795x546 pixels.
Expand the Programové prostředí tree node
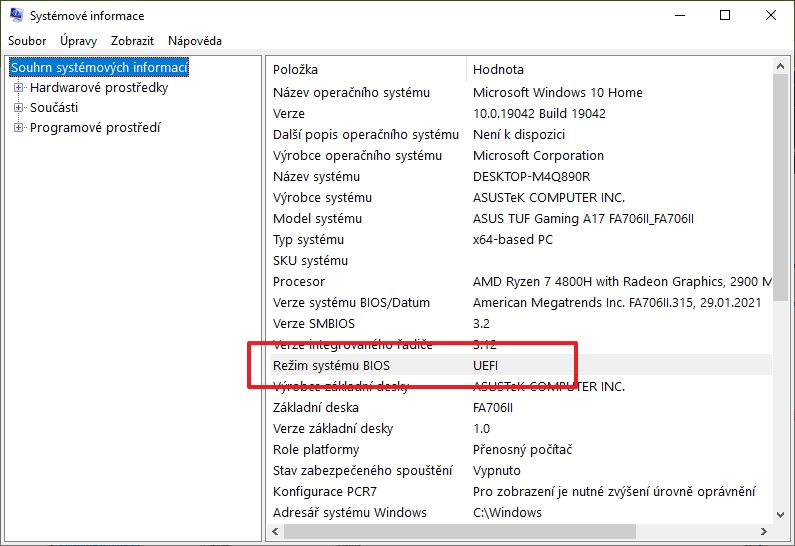click(x=18, y=128)
